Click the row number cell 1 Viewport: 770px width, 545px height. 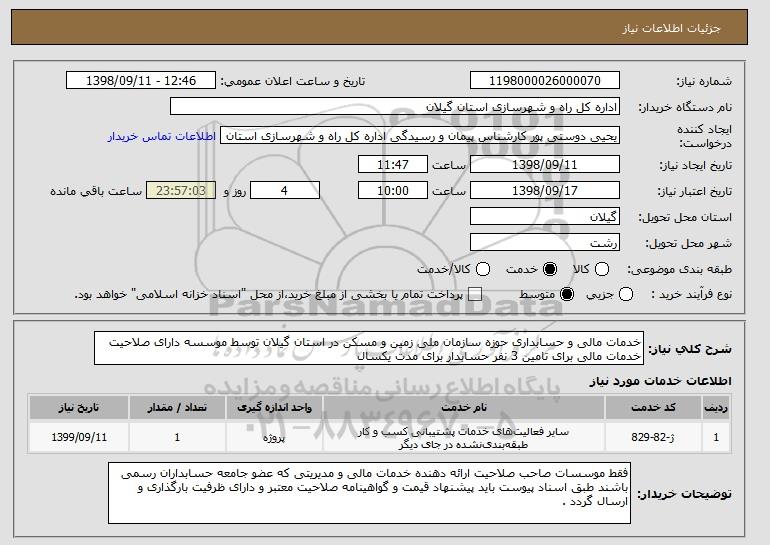[x=716, y=437]
